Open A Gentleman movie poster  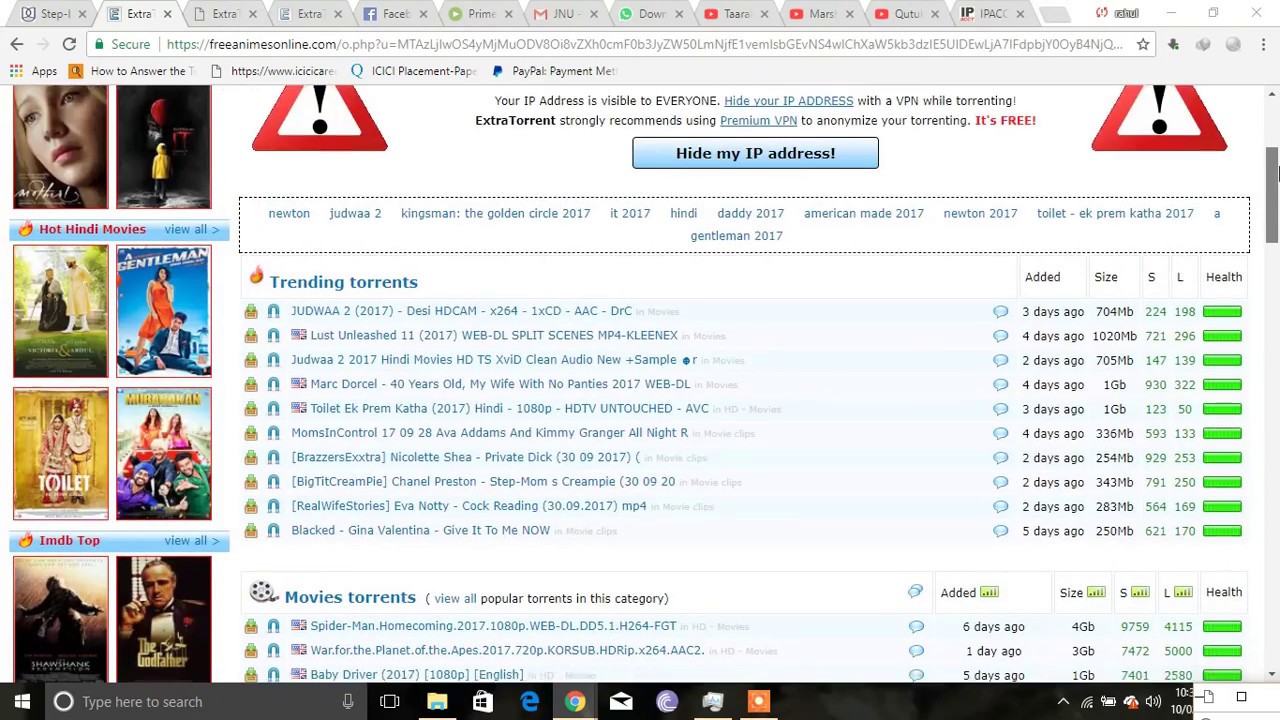(164, 312)
